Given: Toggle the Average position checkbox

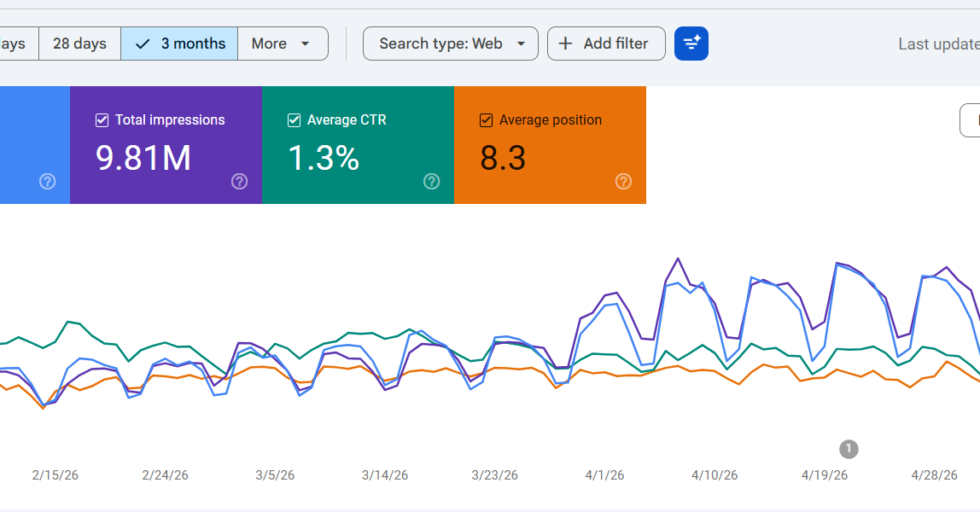Looking at the screenshot, I should coord(486,120).
